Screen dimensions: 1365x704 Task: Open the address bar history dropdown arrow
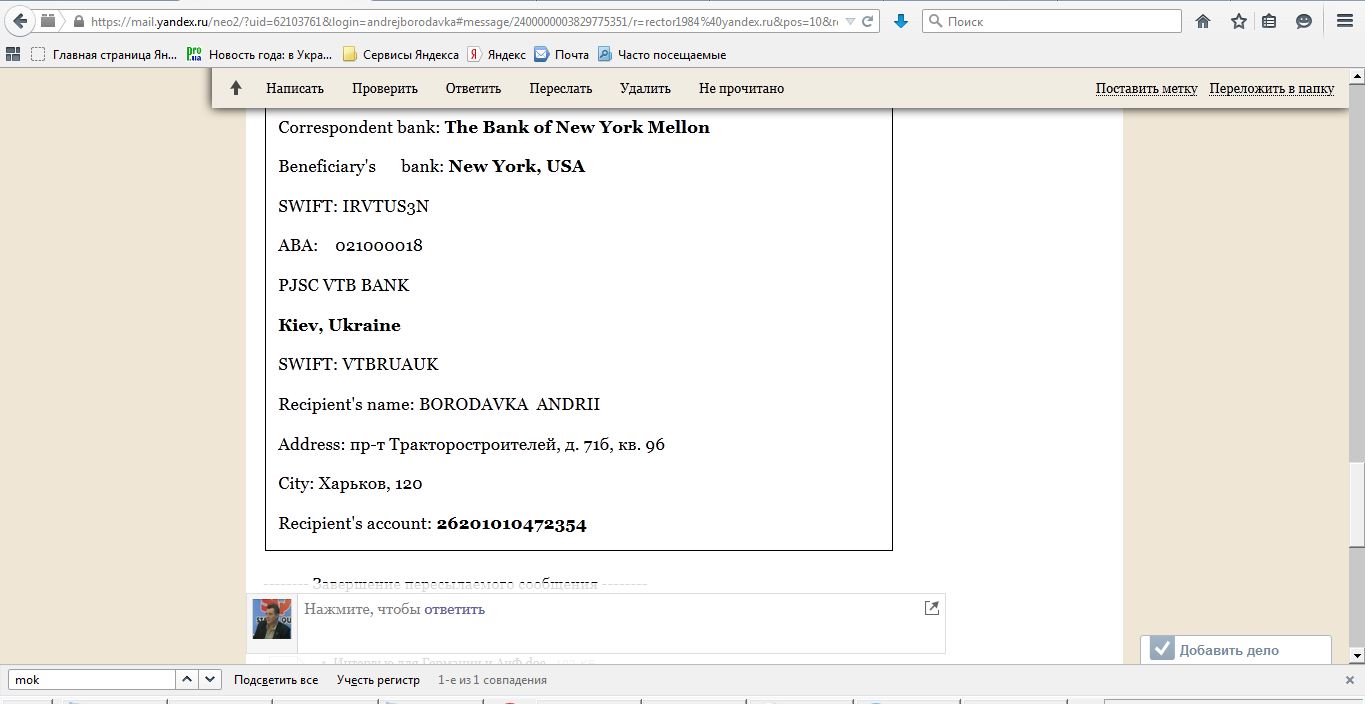click(850, 21)
